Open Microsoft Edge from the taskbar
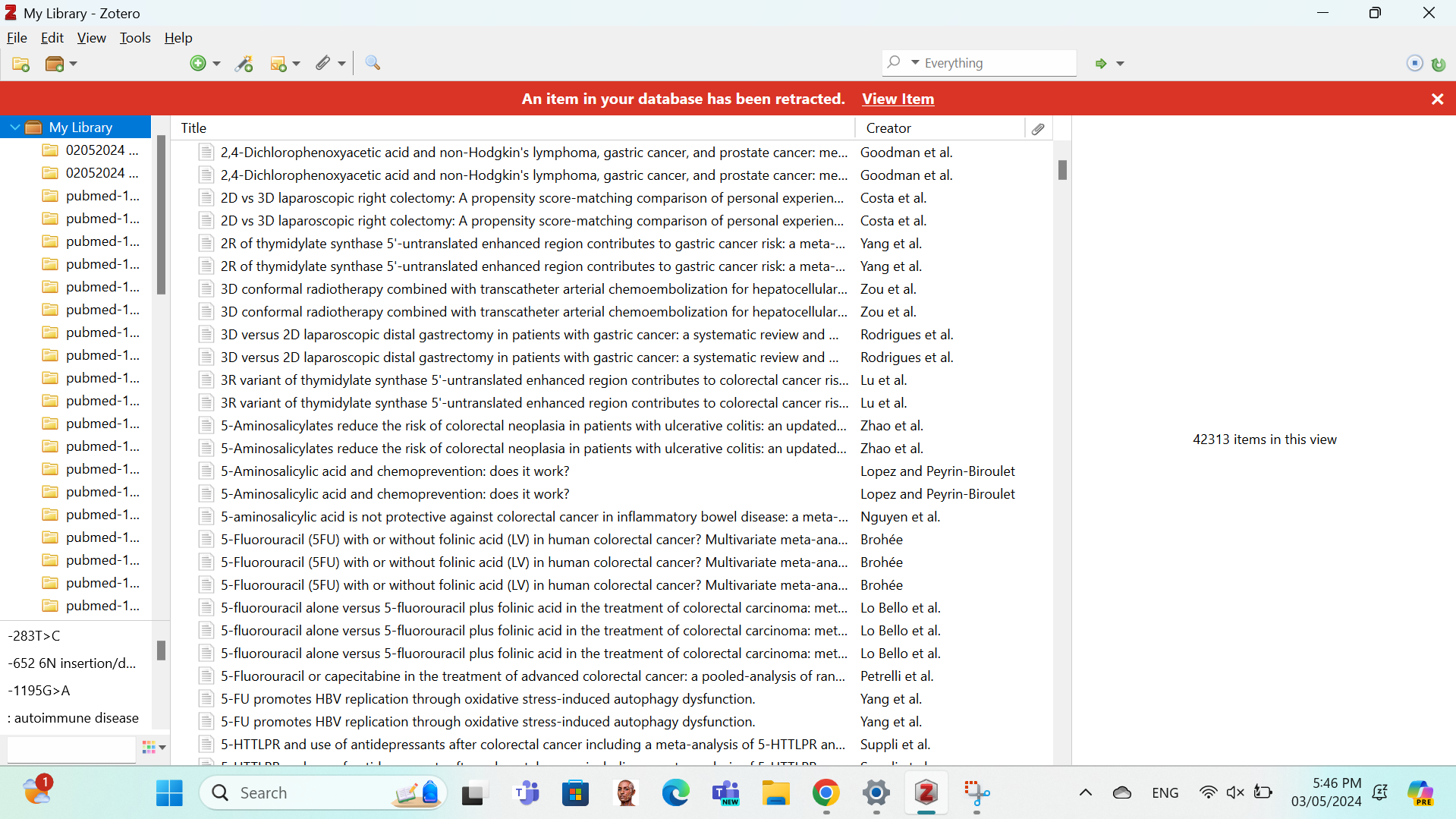The height and width of the screenshot is (819, 1456). pos(675,793)
